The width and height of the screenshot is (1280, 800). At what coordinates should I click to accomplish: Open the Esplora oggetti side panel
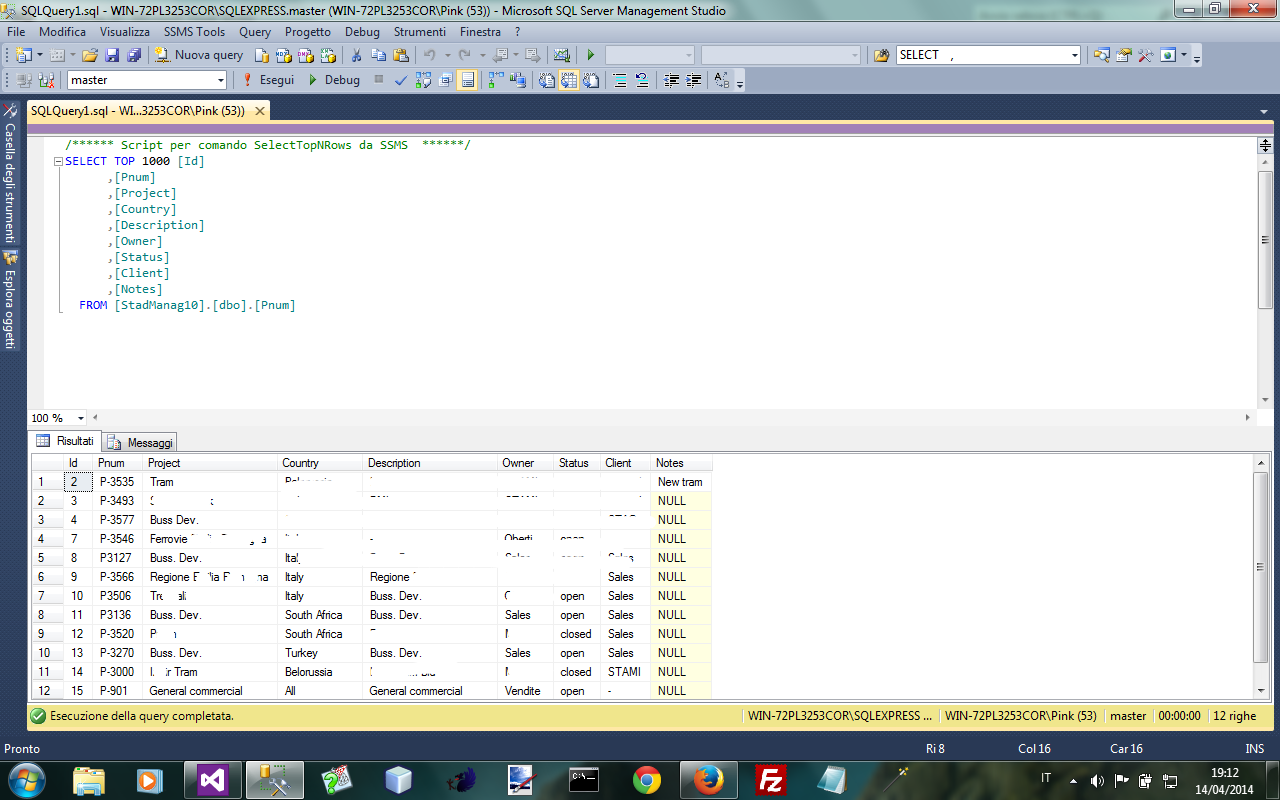tap(10, 298)
